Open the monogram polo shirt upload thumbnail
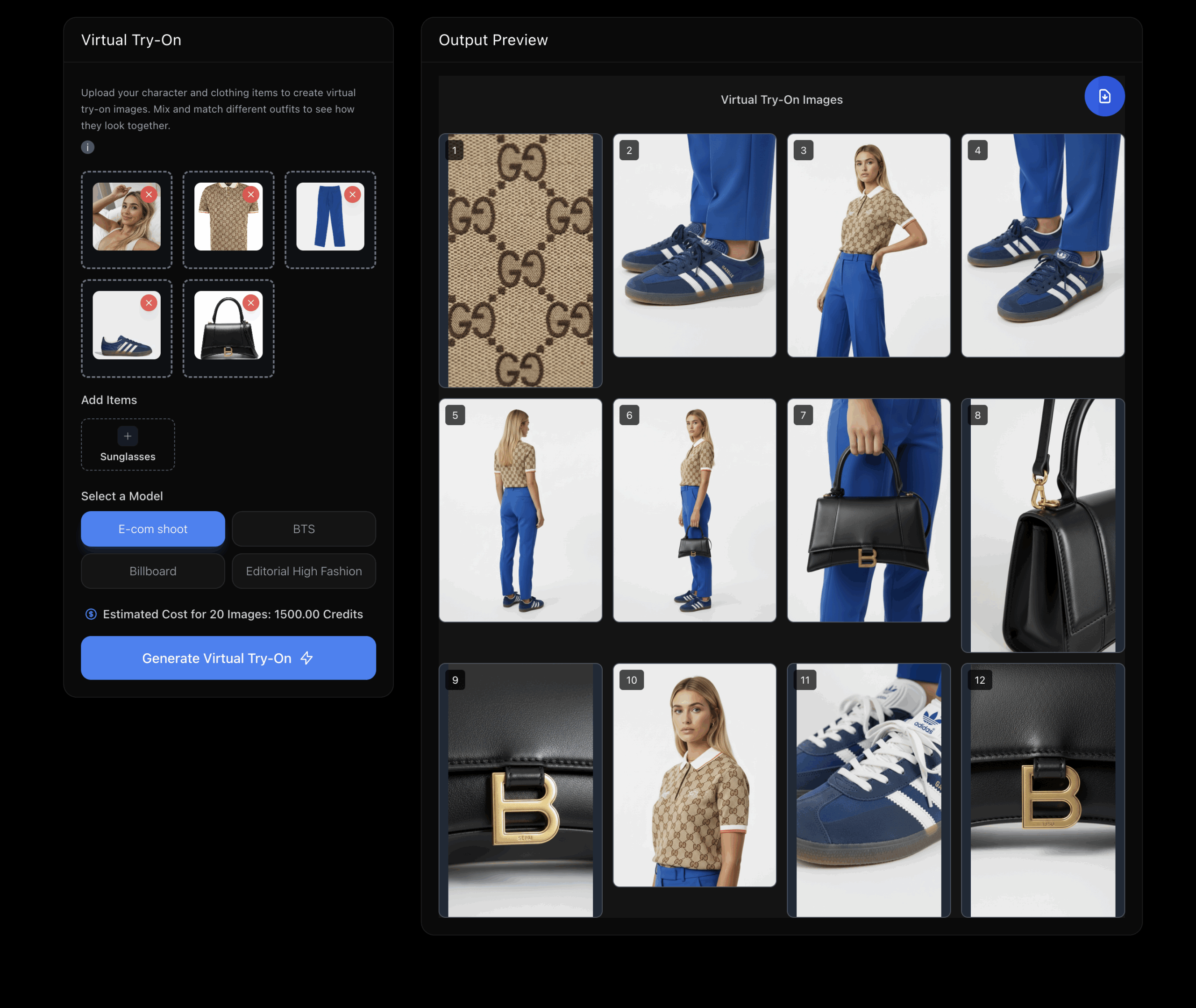1196x1008 pixels. 228,216
